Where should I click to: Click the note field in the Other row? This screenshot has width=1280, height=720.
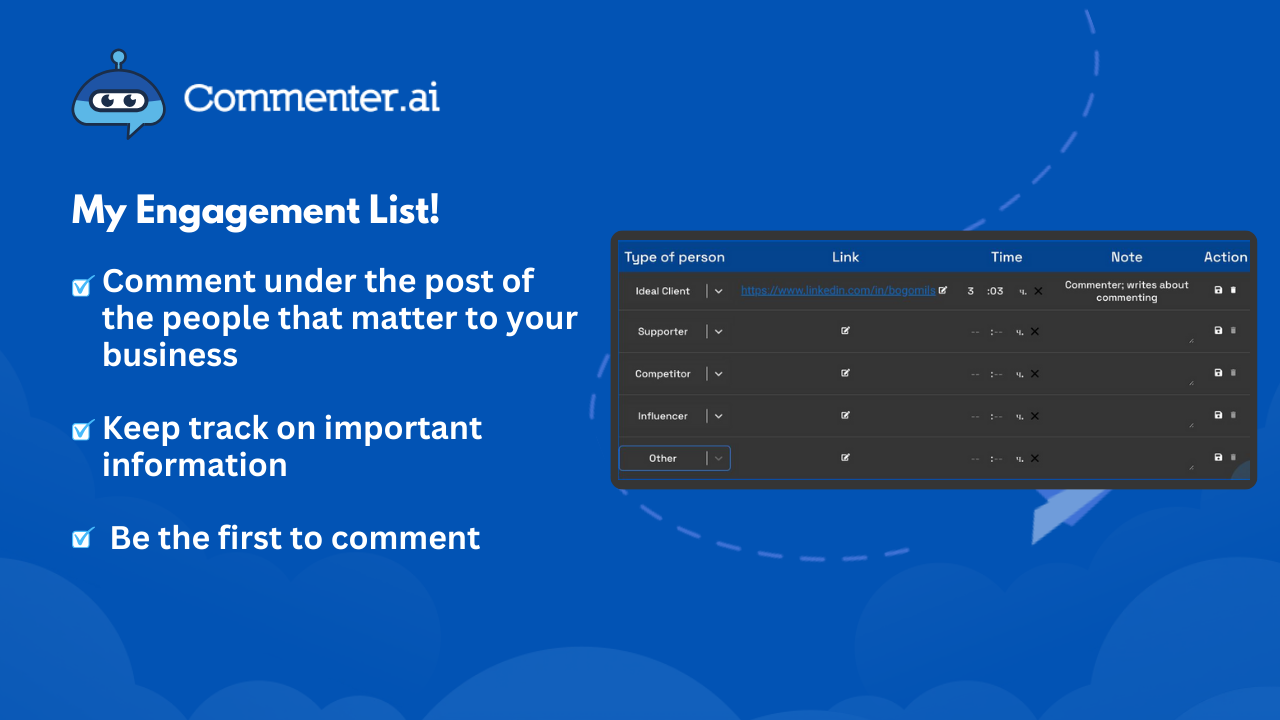pos(1126,458)
